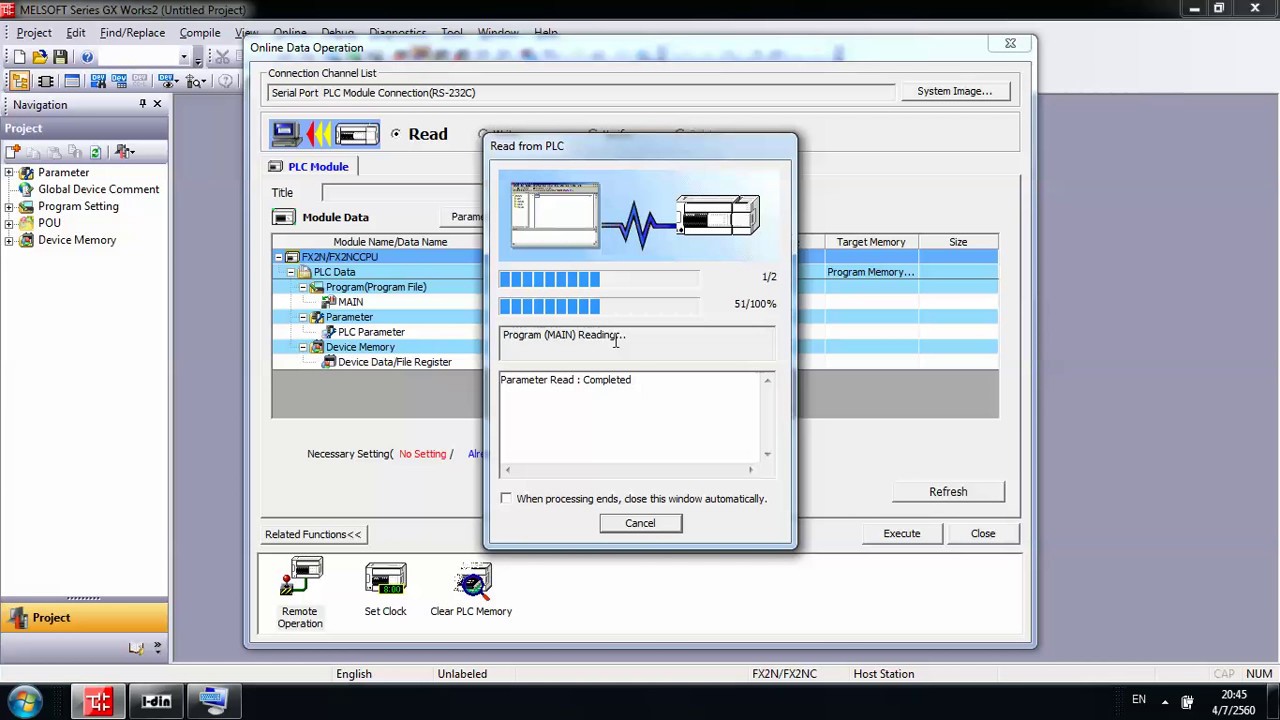Click the New project toolbar icon
1280x720 pixels.
pyautogui.click(x=19, y=57)
